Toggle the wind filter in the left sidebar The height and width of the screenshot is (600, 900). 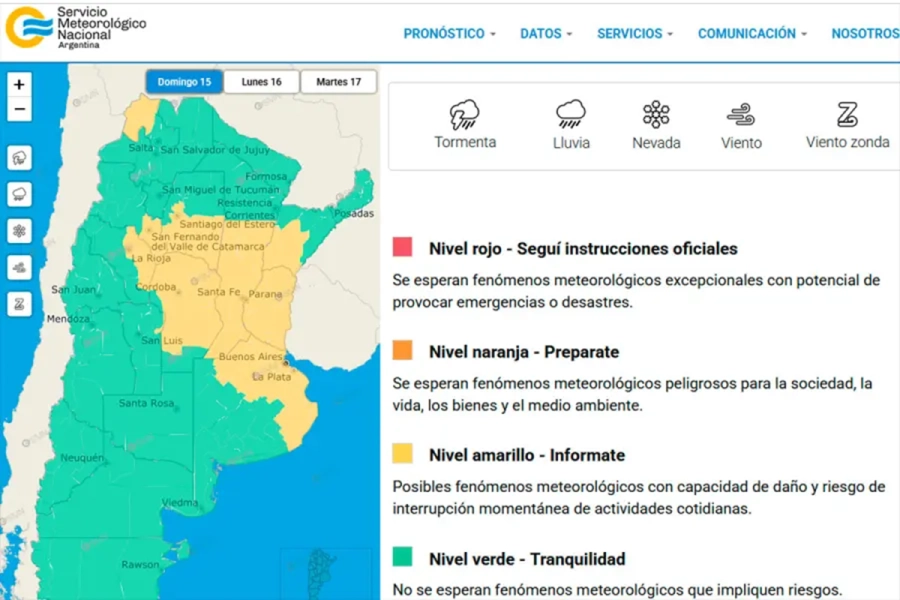pyautogui.click(x=19, y=266)
